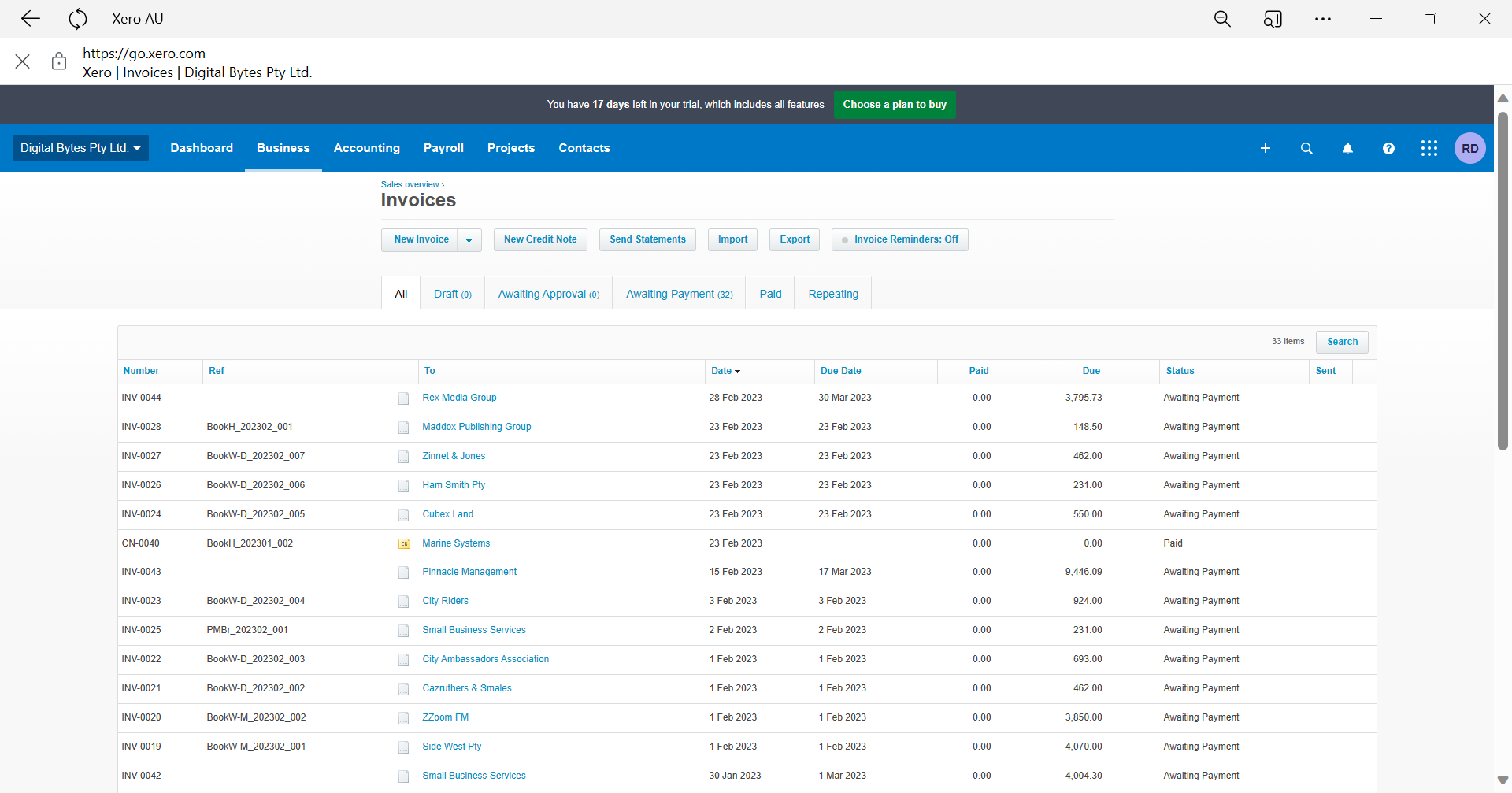The image size is (1512, 793).
Task: Switch to the Awaiting Approval tab
Action: pyautogui.click(x=549, y=294)
